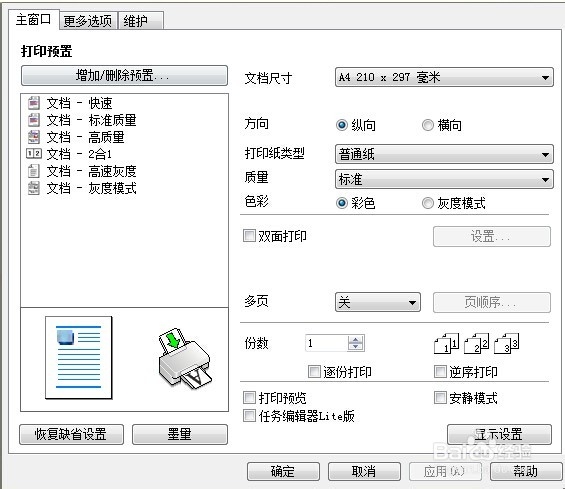565x489 pixels.
Task: Switch to the 更多选项 tab
Action: point(88,21)
